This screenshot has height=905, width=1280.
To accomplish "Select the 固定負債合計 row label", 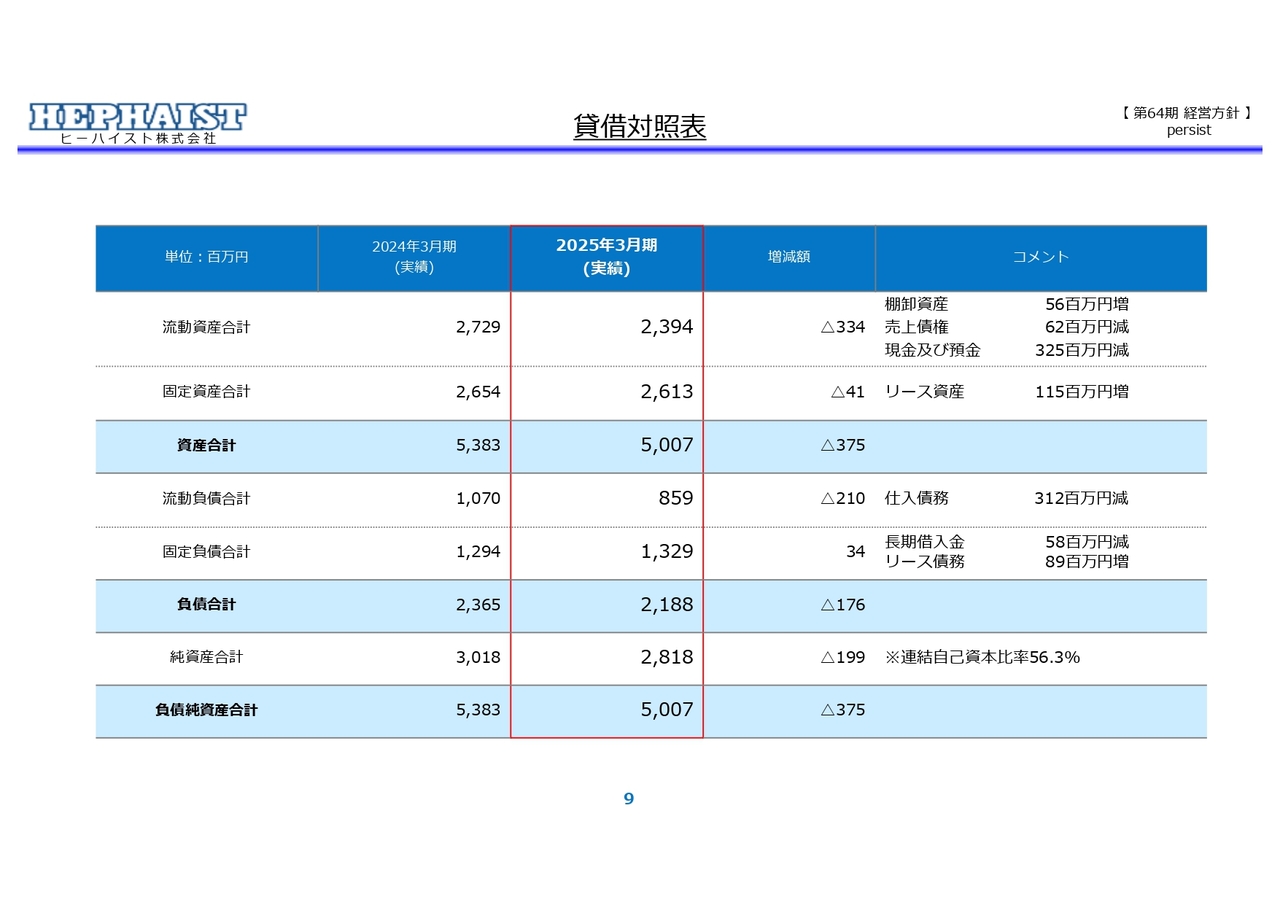I will [x=207, y=552].
